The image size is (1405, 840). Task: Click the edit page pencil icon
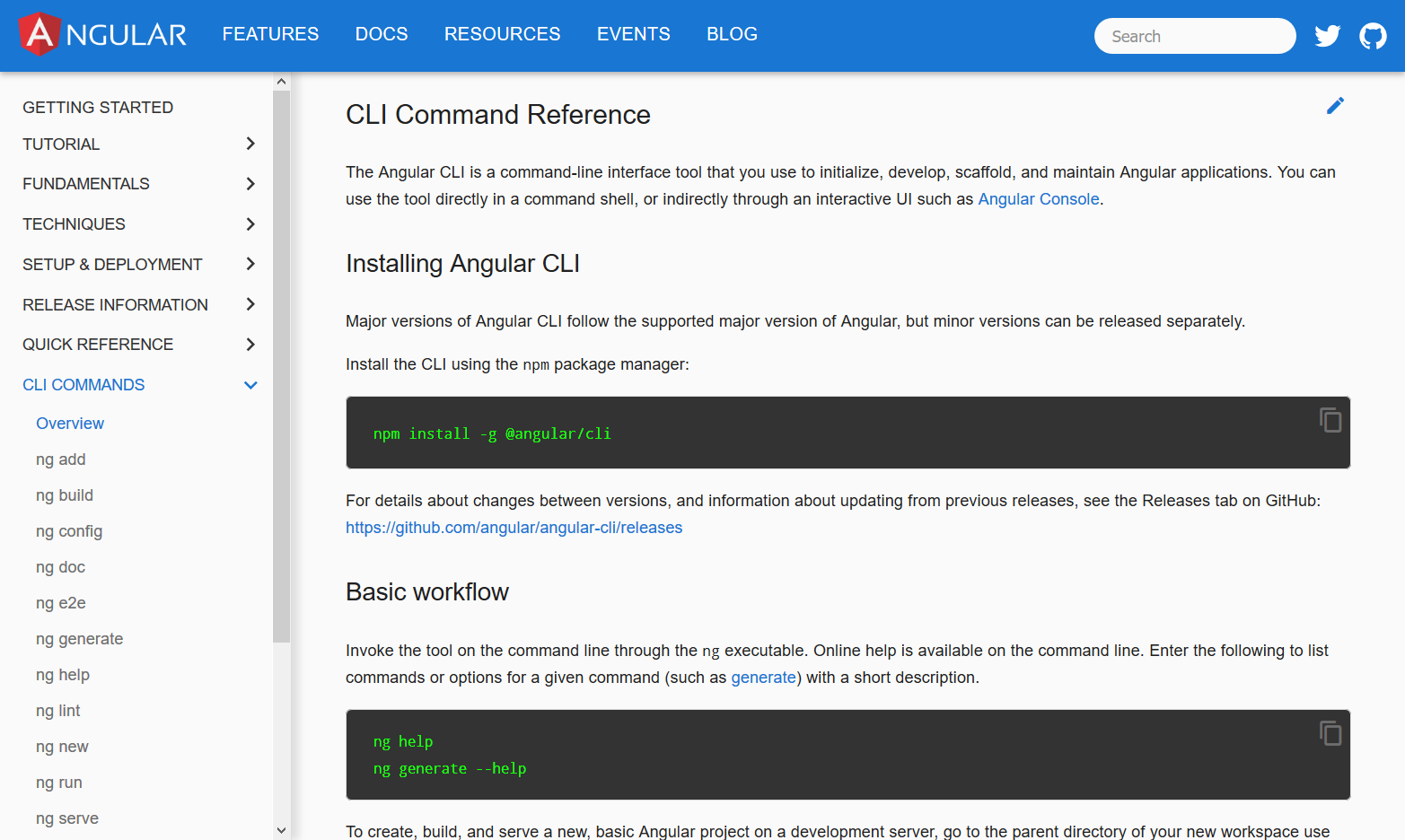pyautogui.click(x=1335, y=106)
